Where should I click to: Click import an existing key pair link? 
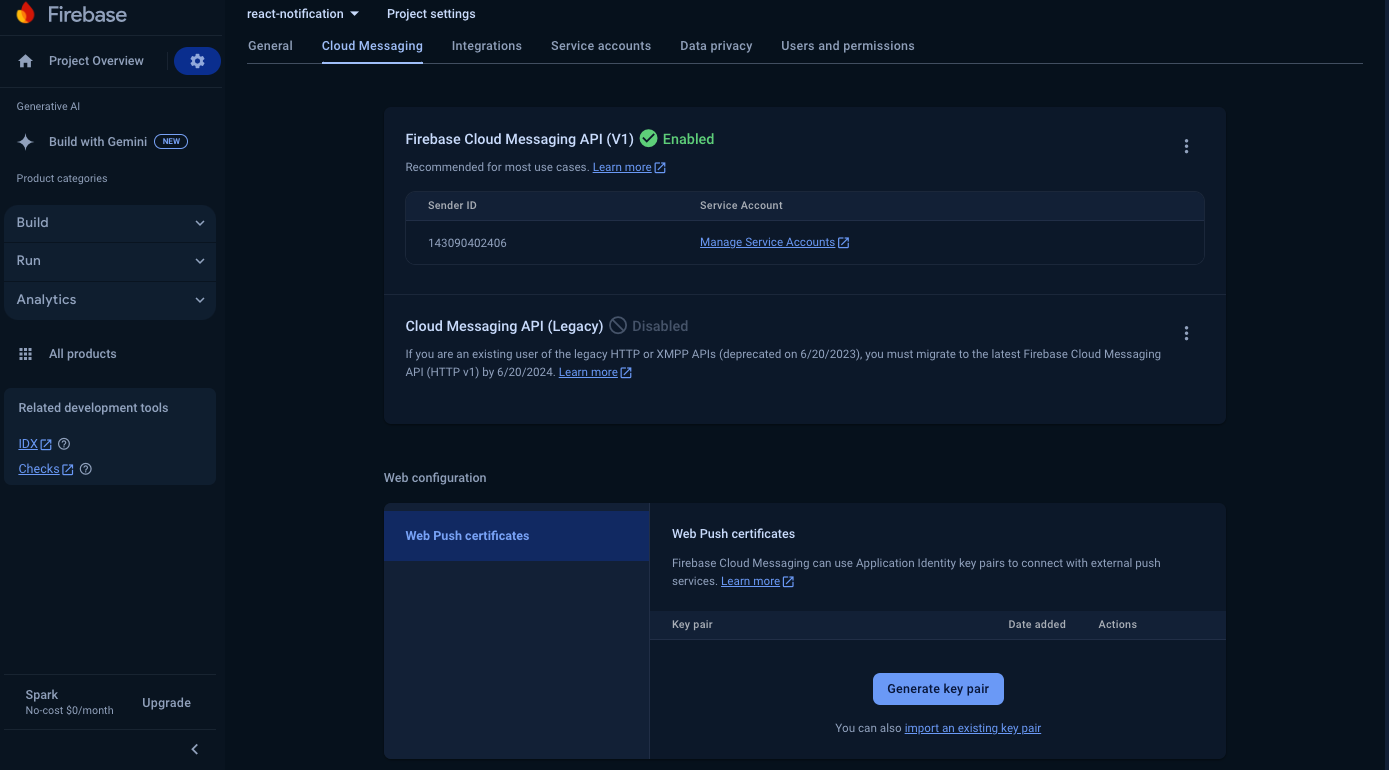coord(973,728)
